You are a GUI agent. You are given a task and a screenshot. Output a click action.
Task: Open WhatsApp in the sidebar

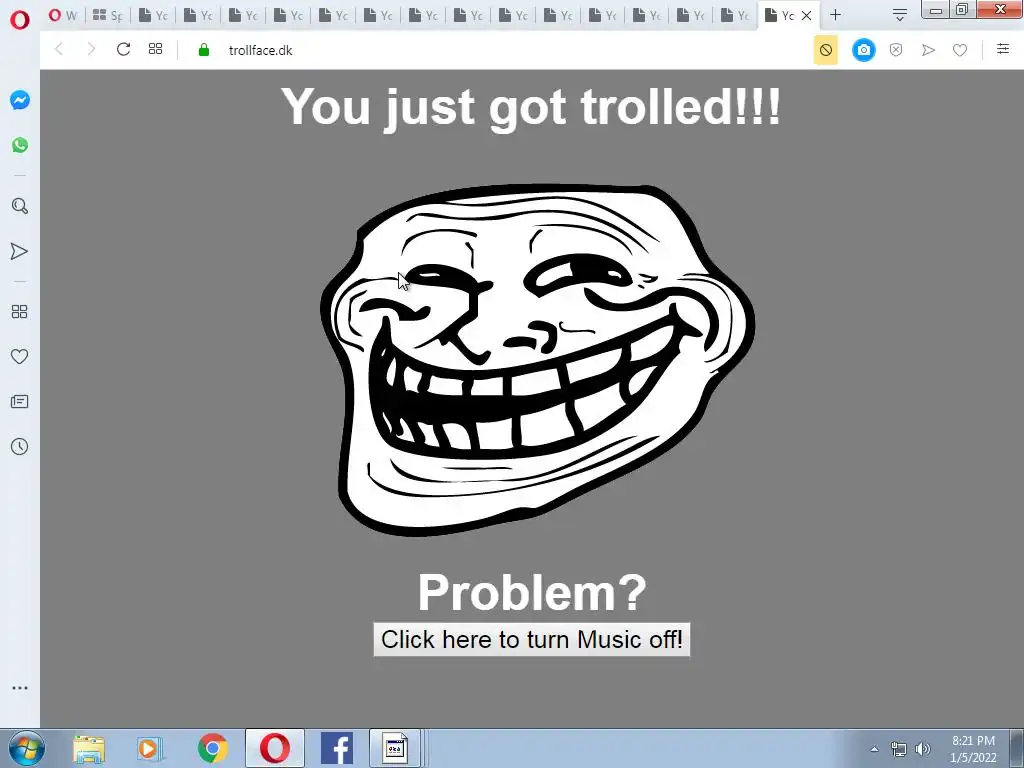[x=20, y=145]
